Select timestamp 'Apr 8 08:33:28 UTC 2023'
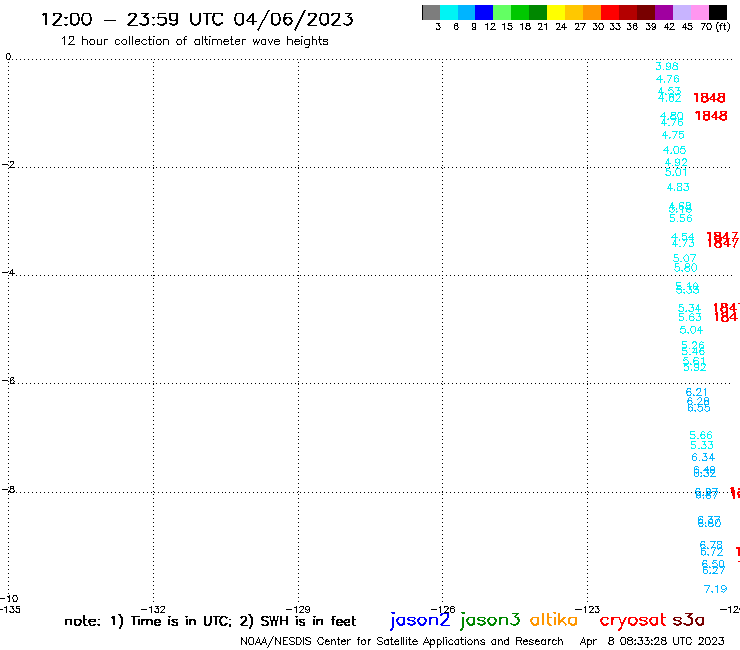This screenshot has height=650, width=740. coord(652,641)
